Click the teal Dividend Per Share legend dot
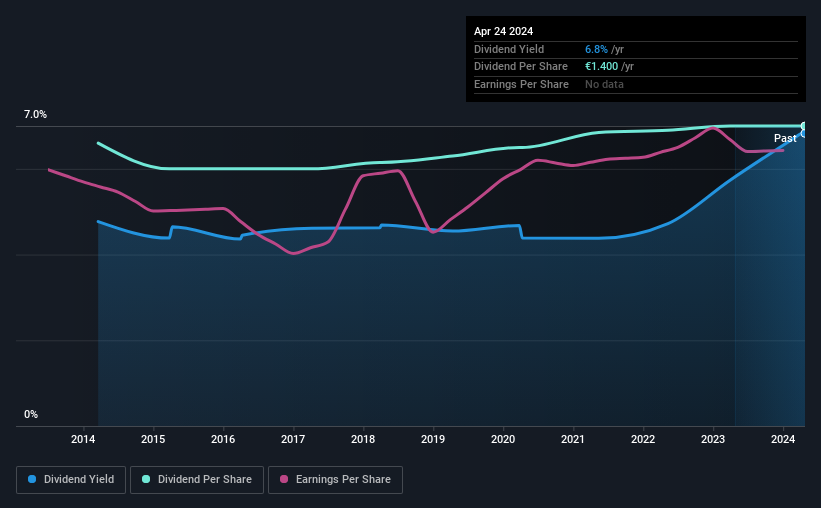The image size is (821, 508). pos(146,479)
